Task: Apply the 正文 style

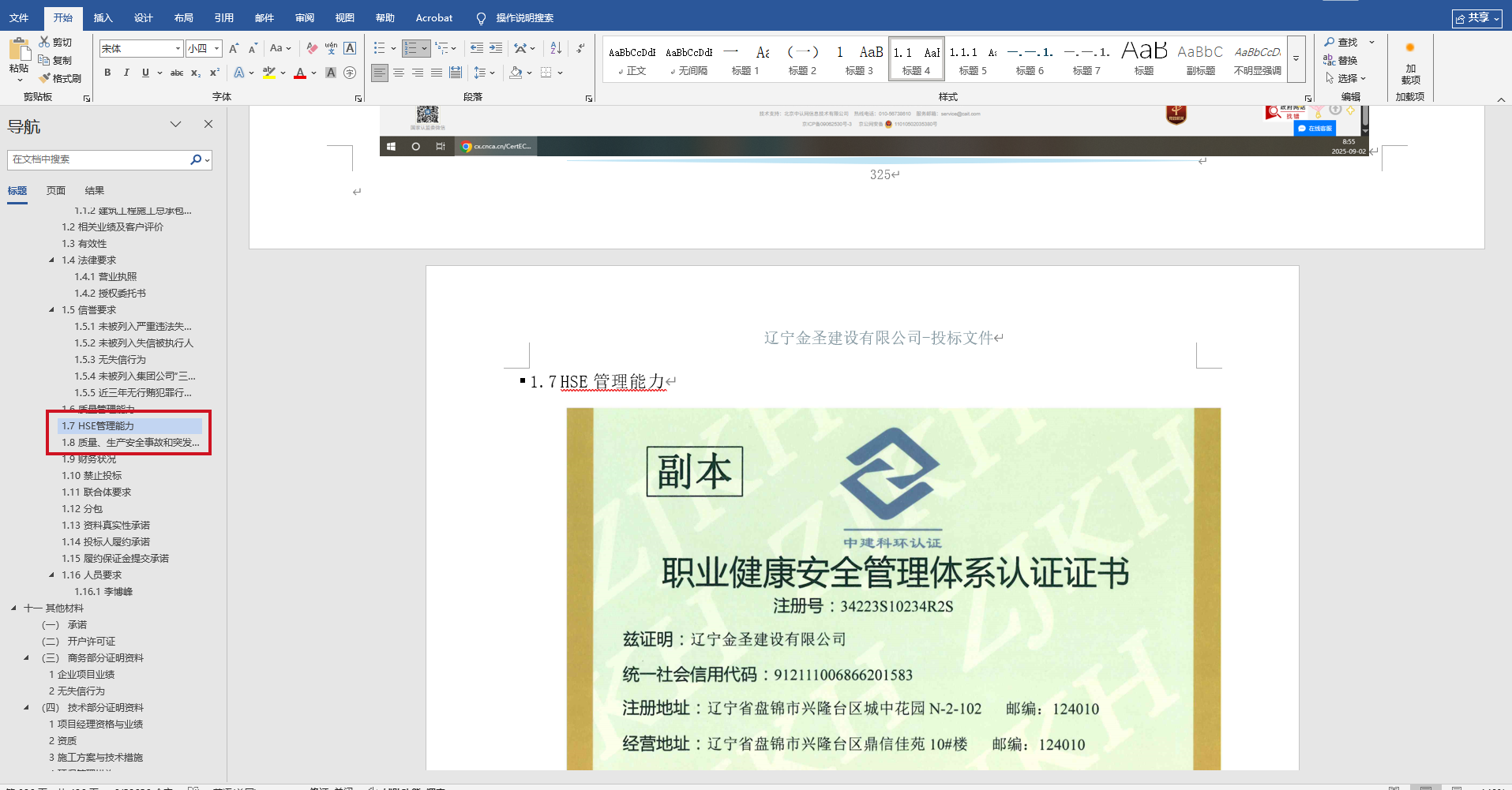Action: (632, 59)
